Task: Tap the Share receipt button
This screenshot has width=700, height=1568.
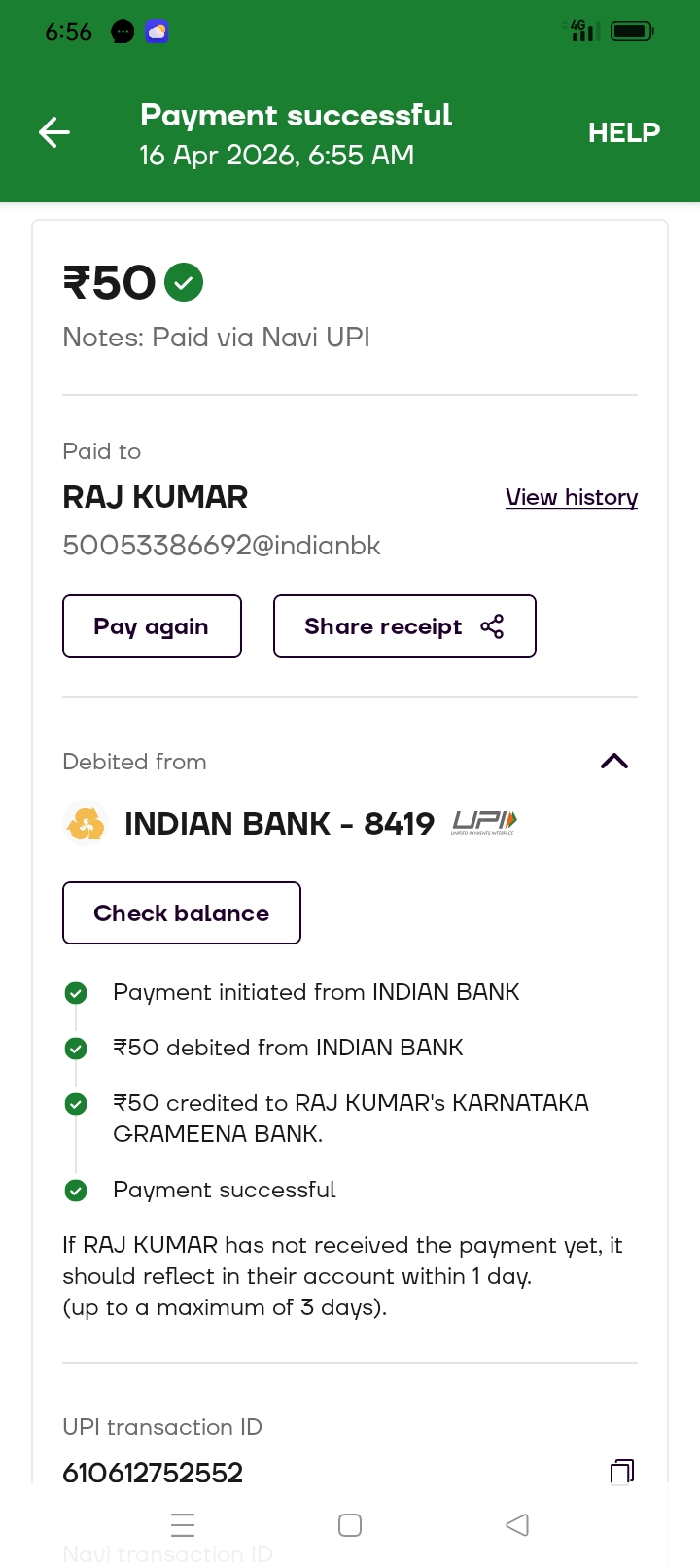Action: tap(404, 626)
